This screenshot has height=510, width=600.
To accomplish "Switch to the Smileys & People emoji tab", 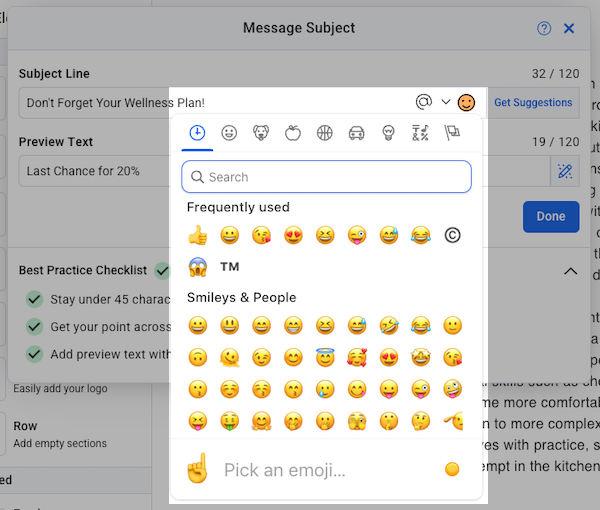I will (x=229, y=133).
